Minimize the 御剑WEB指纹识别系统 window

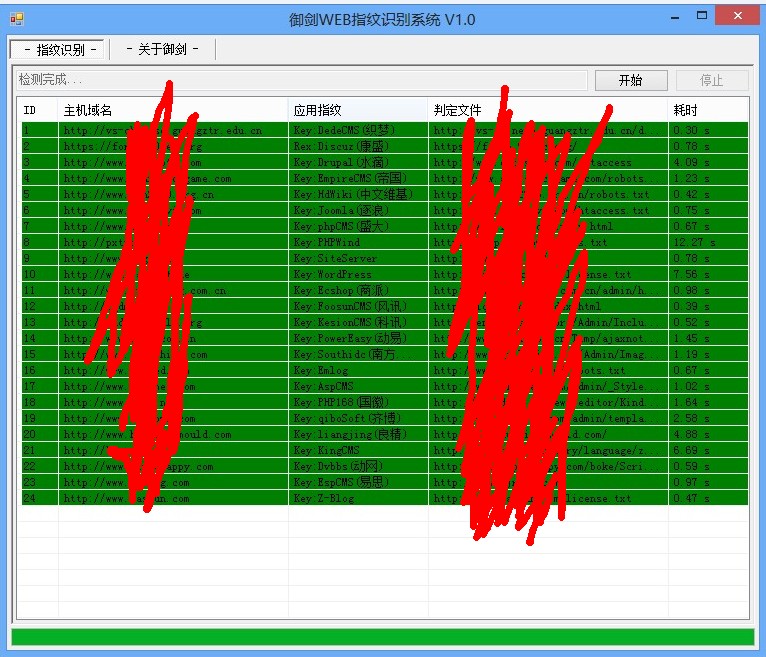coord(675,17)
